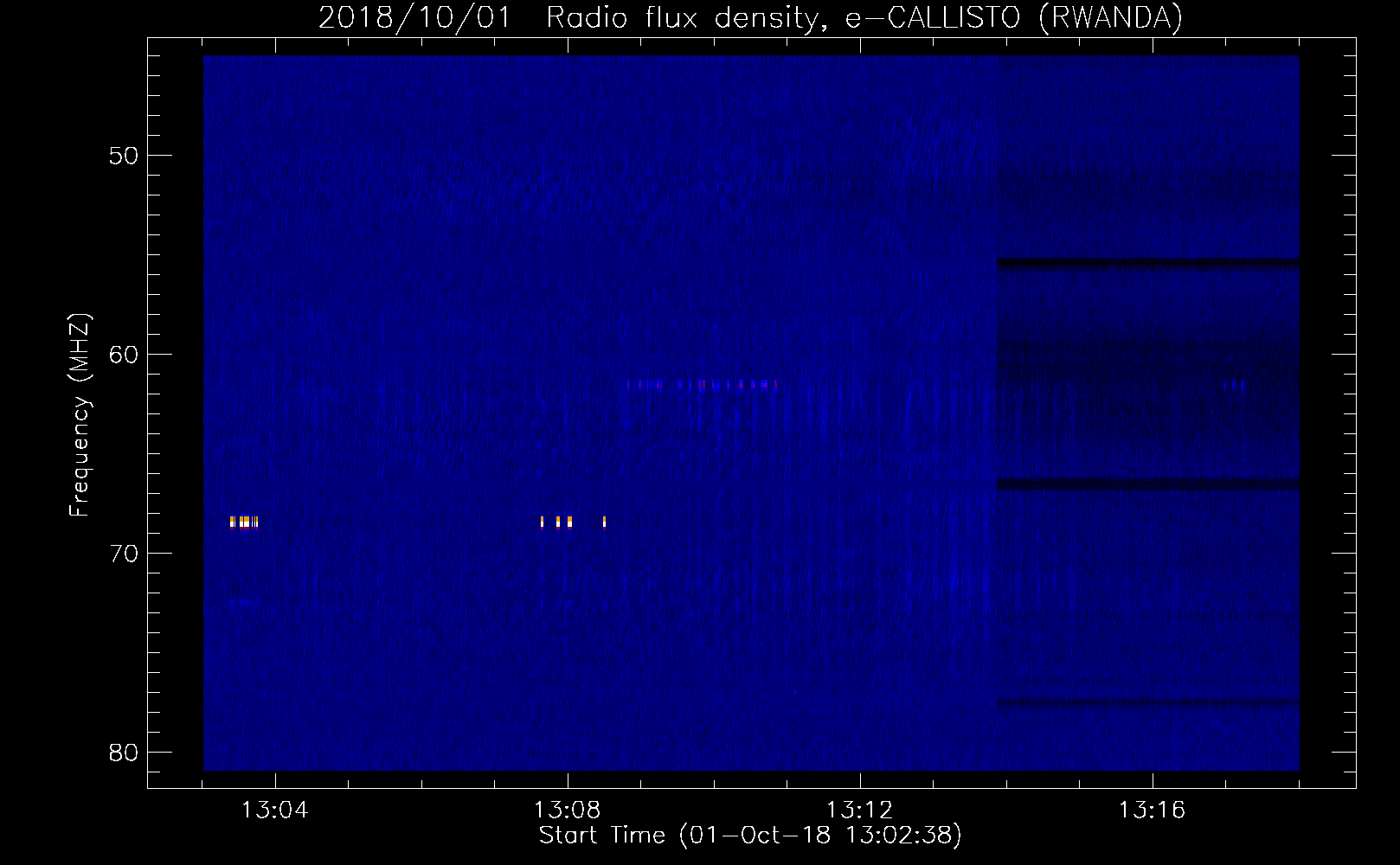The image size is (1400, 865).
Task: Click the 60 MHz frequency tick label
Action: [124, 355]
